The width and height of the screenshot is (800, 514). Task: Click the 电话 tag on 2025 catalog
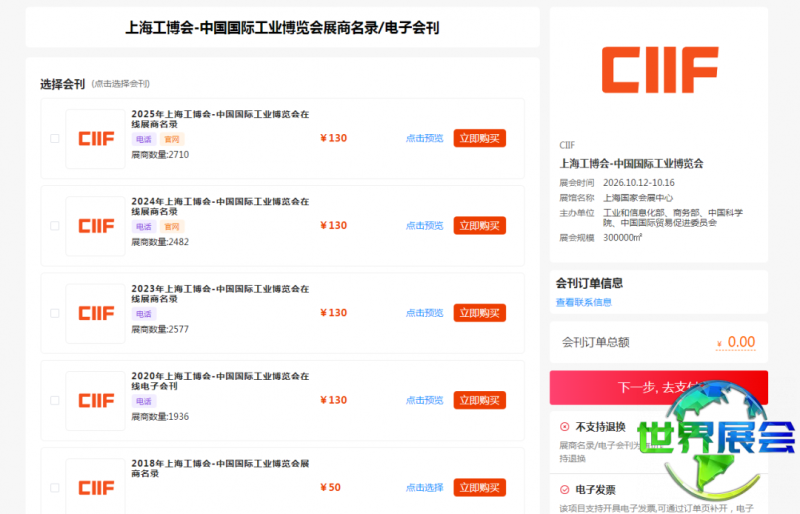point(144,140)
